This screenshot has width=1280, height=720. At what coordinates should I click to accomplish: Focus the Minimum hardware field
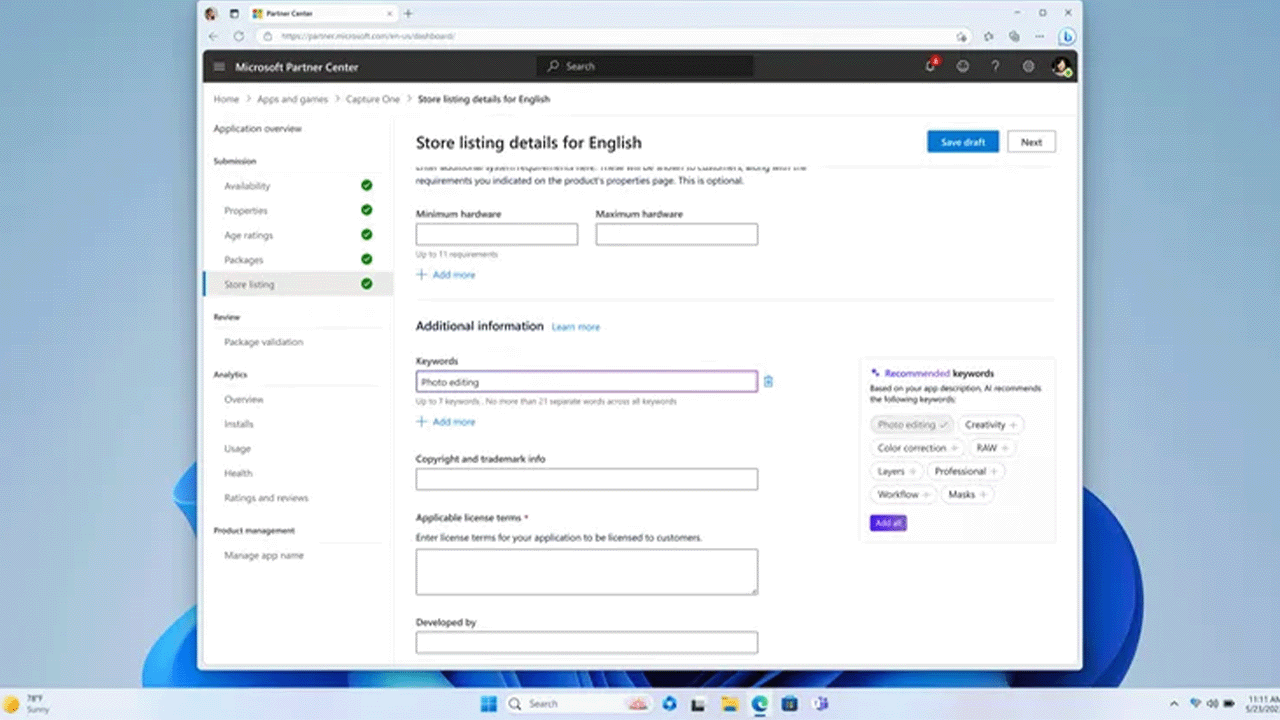click(x=497, y=234)
